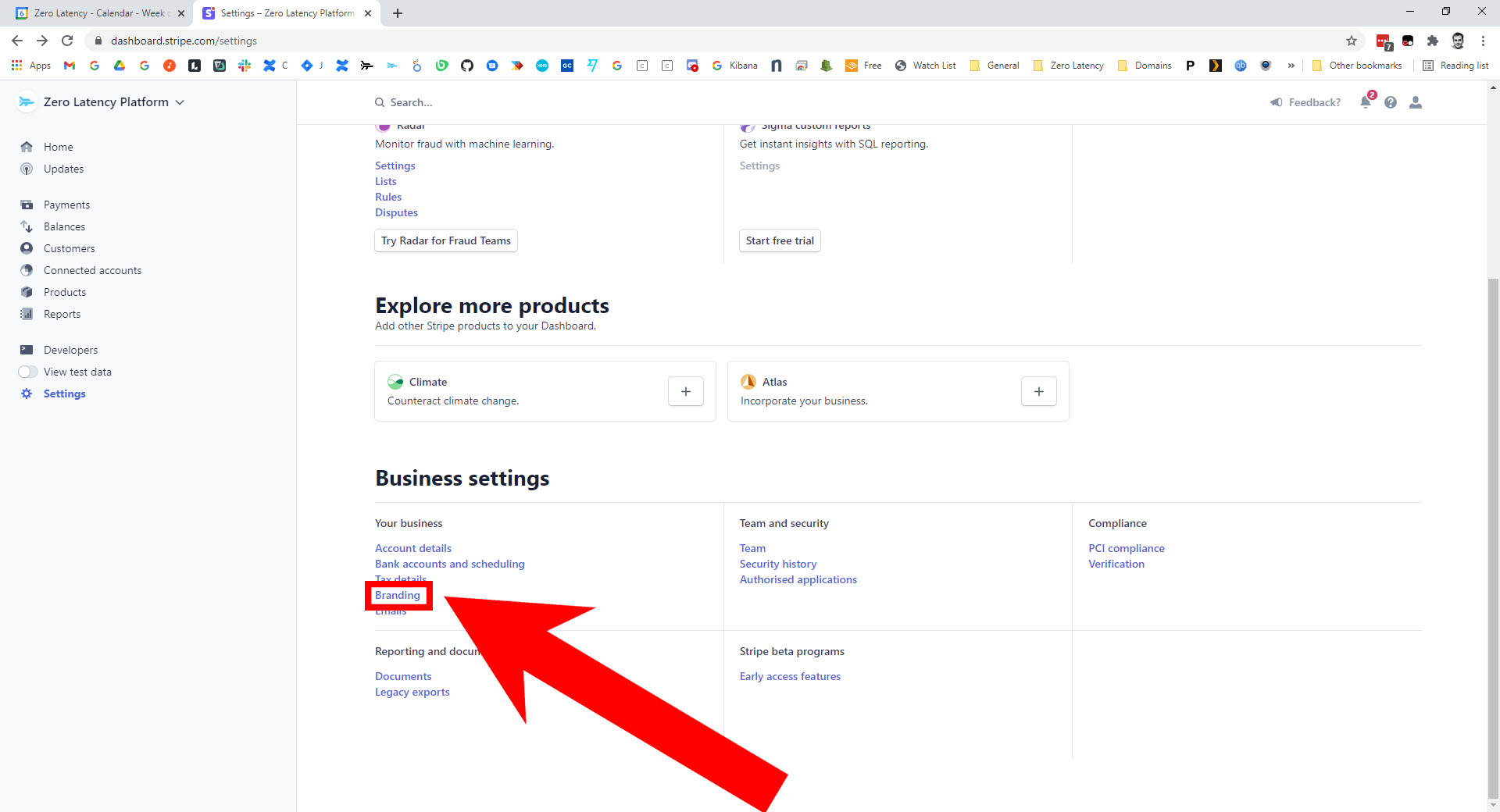Click the Customers sidebar icon
Viewport: 1500px width, 812px height.
pyautogui.click(x=27, y=248)
